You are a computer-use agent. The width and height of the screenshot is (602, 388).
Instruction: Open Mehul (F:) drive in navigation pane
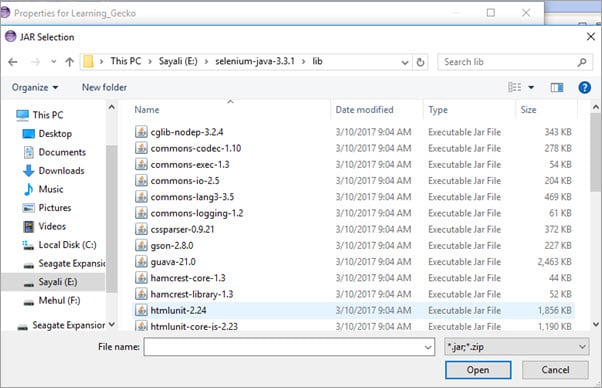(59, 300)
